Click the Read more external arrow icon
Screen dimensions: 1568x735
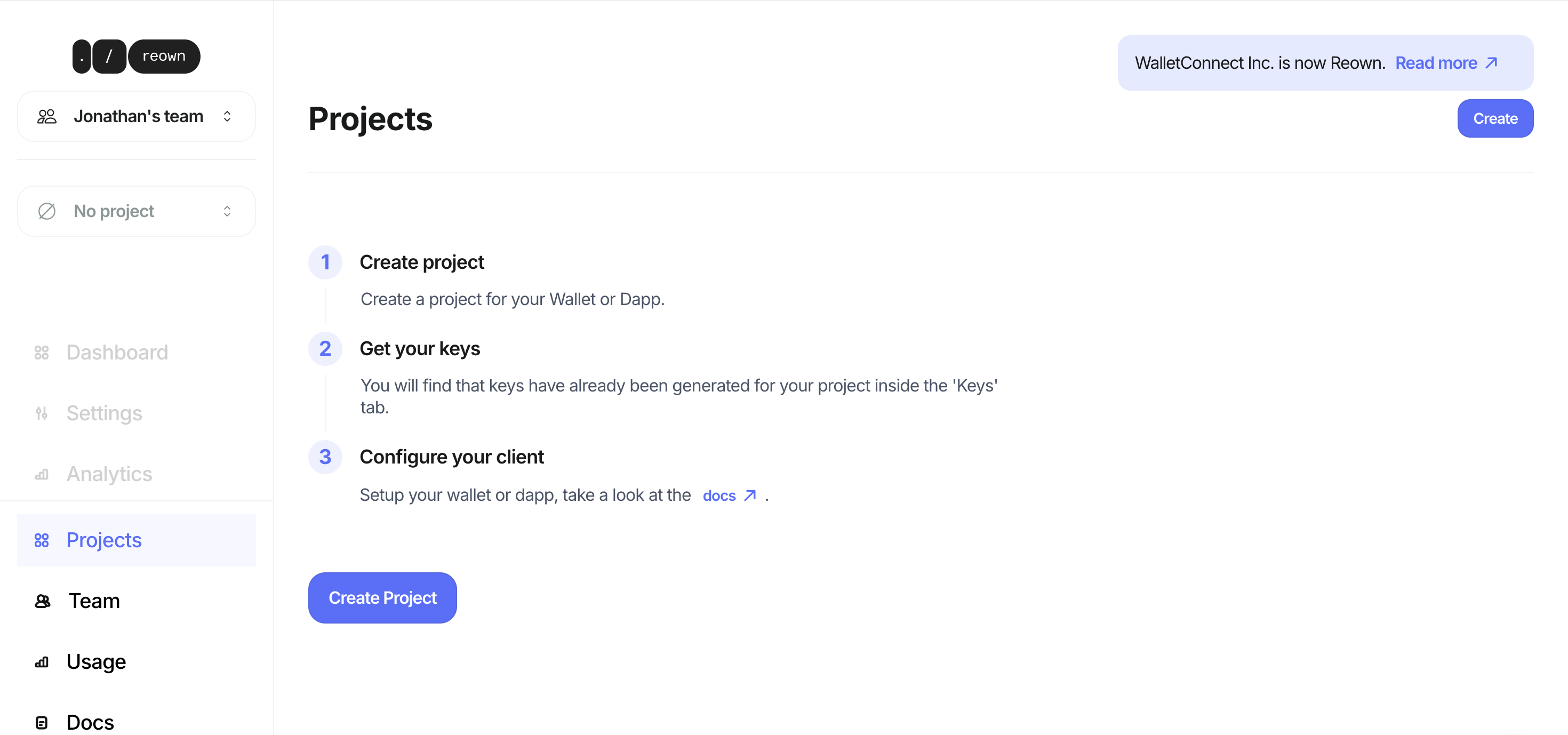(1491, 63)
